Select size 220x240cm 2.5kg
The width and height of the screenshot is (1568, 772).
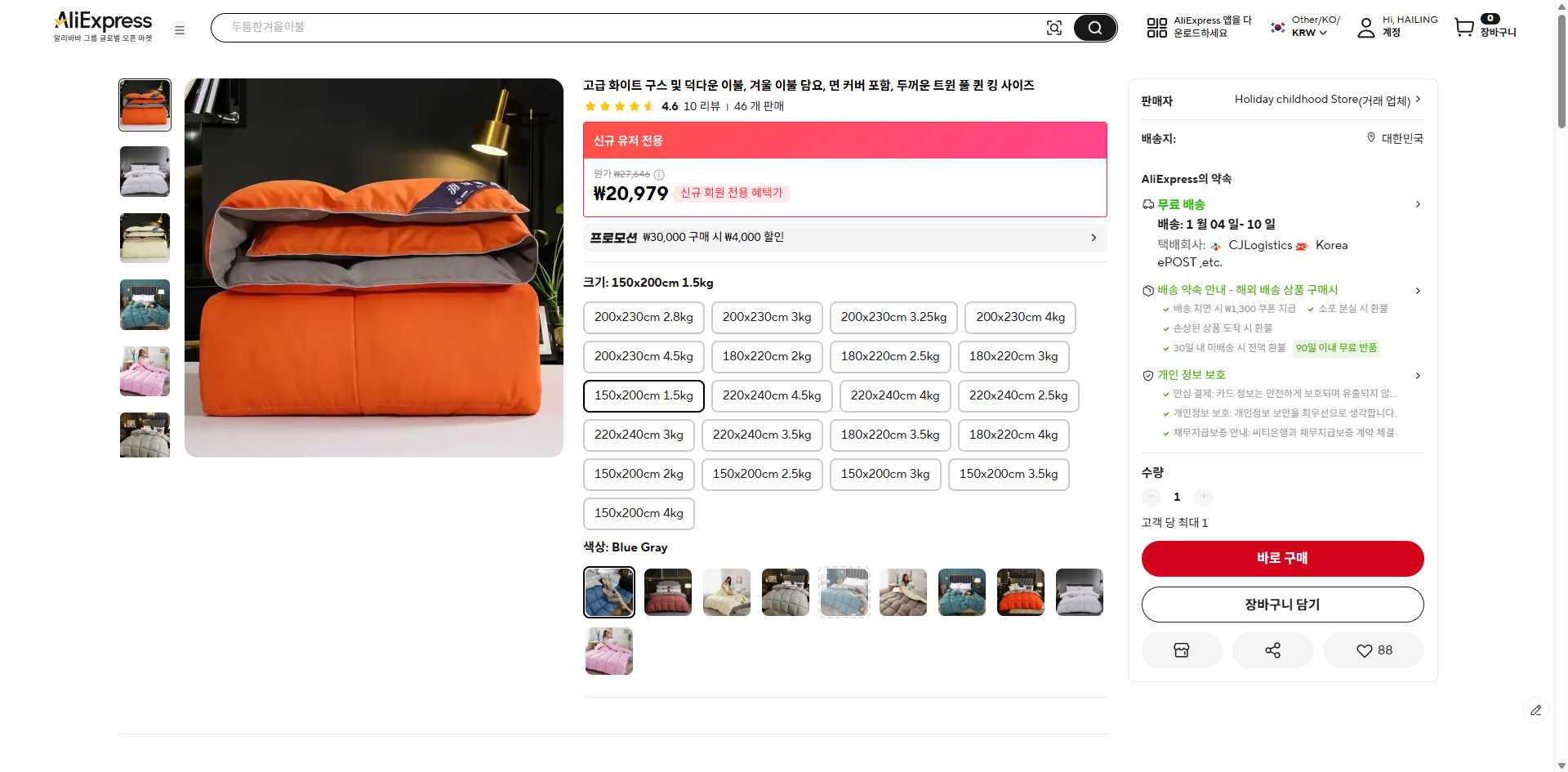pyautogui.click(x=1018, y=395)
